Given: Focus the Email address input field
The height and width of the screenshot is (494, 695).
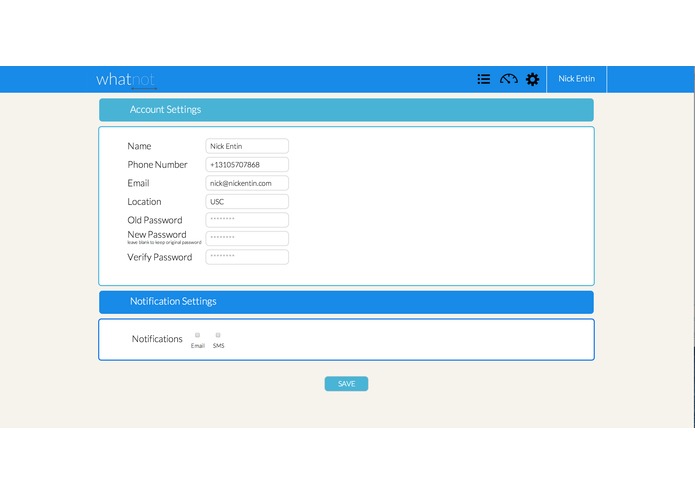Looking at the screenshot, I should click(x=247, y=183).
